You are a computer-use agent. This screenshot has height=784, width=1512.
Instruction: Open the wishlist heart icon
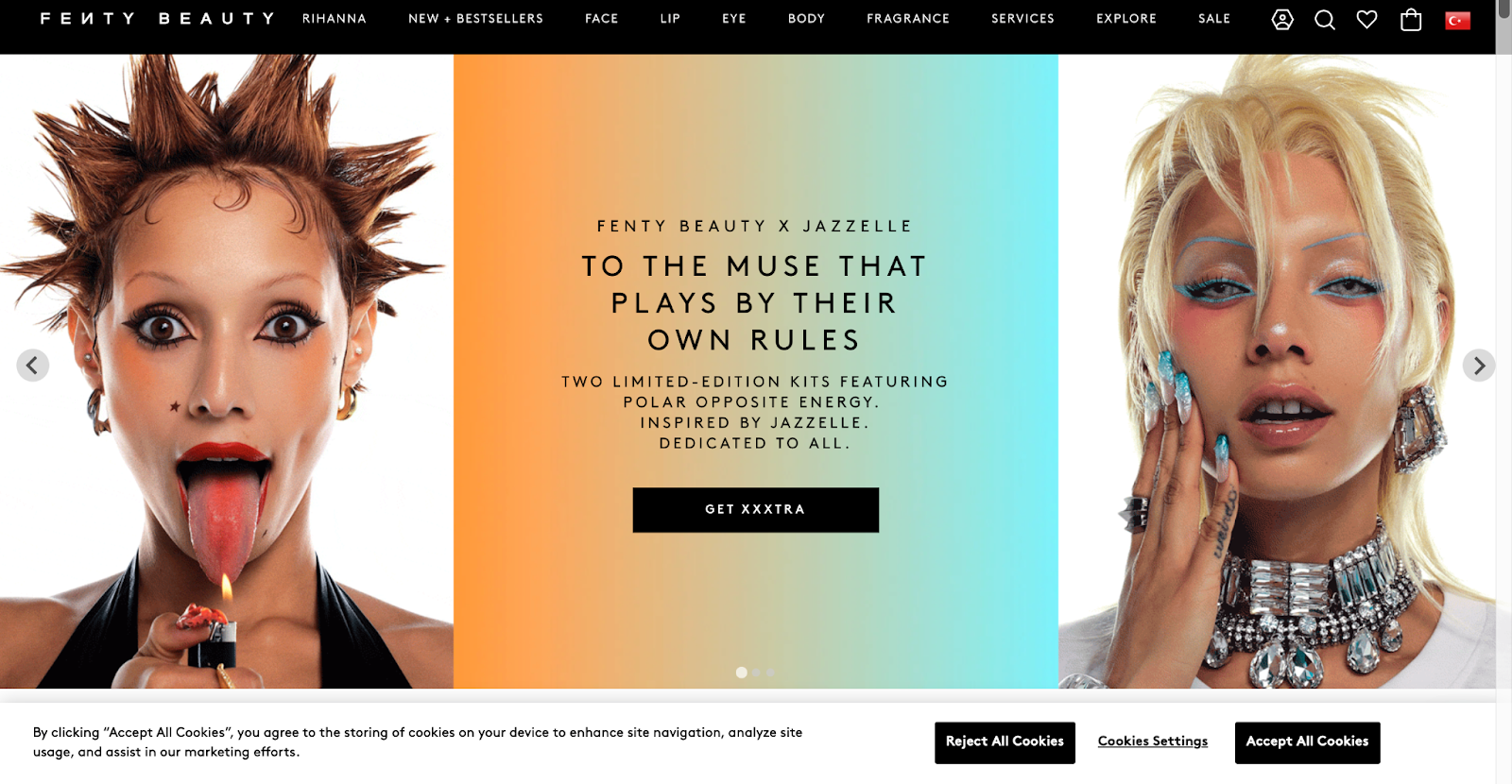[1366, 19]
